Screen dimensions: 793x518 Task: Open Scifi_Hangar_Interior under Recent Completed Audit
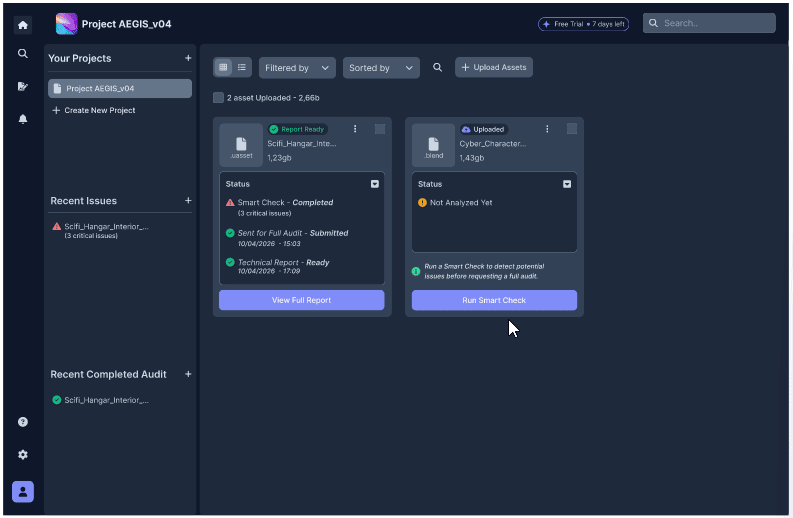click(100, 400)
